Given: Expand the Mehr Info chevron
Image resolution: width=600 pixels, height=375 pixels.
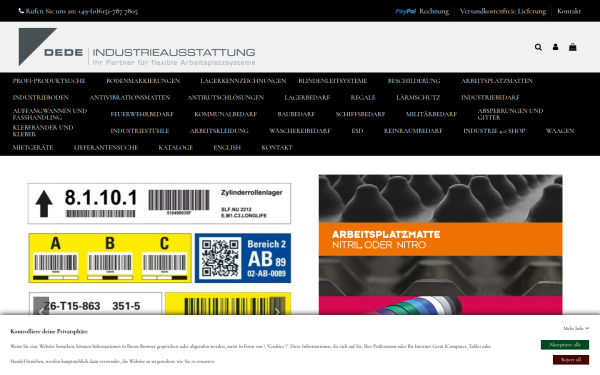Looking at the screenshot, I should [x=587, y=328].
